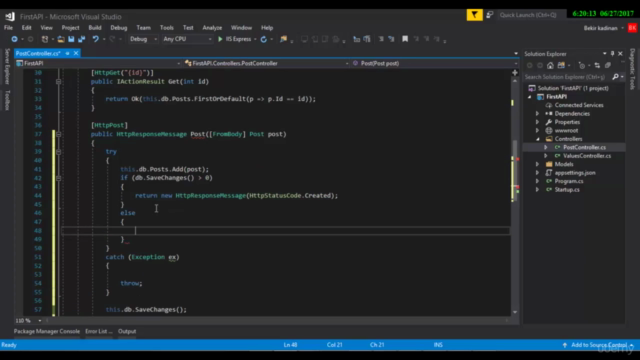Click the red BK account badge
The height and width of the screenshot is (360, 640).
point(632,28)
